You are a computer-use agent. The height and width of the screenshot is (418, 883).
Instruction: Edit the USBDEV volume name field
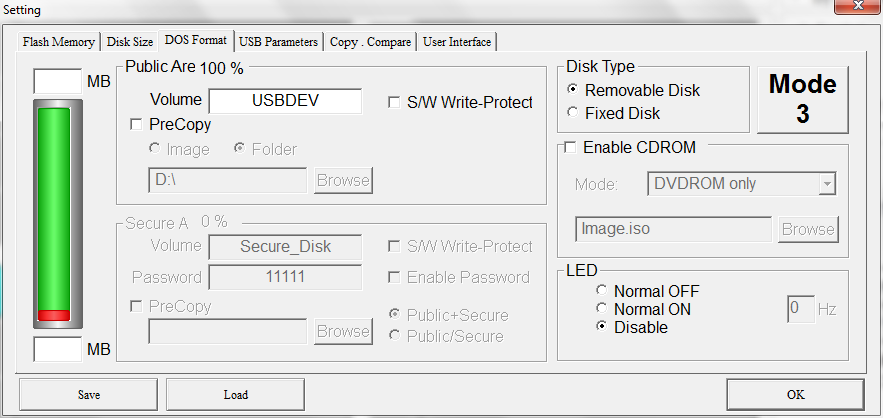tap(285, 101)
